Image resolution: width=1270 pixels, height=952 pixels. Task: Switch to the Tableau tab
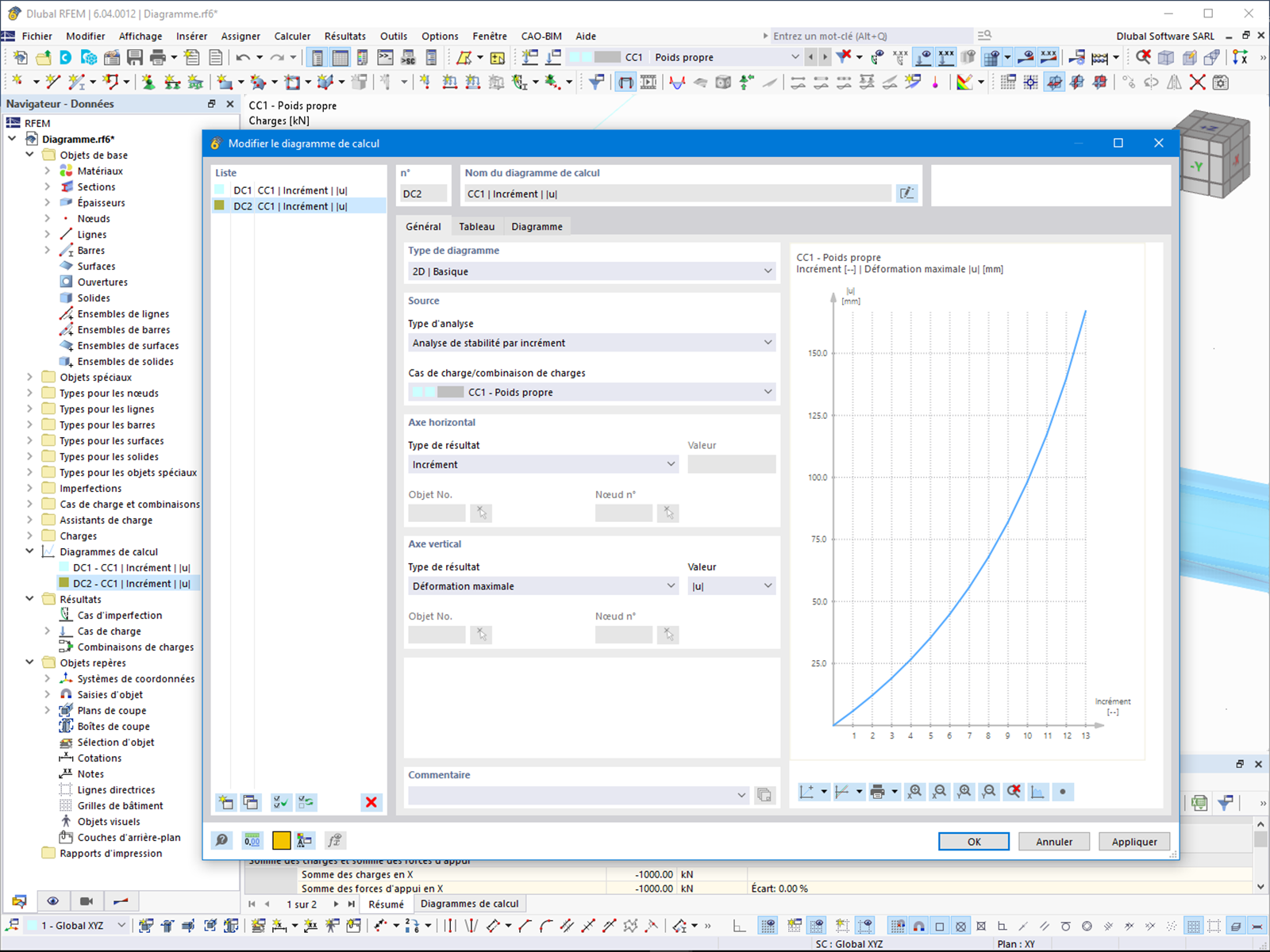[476, 226]
